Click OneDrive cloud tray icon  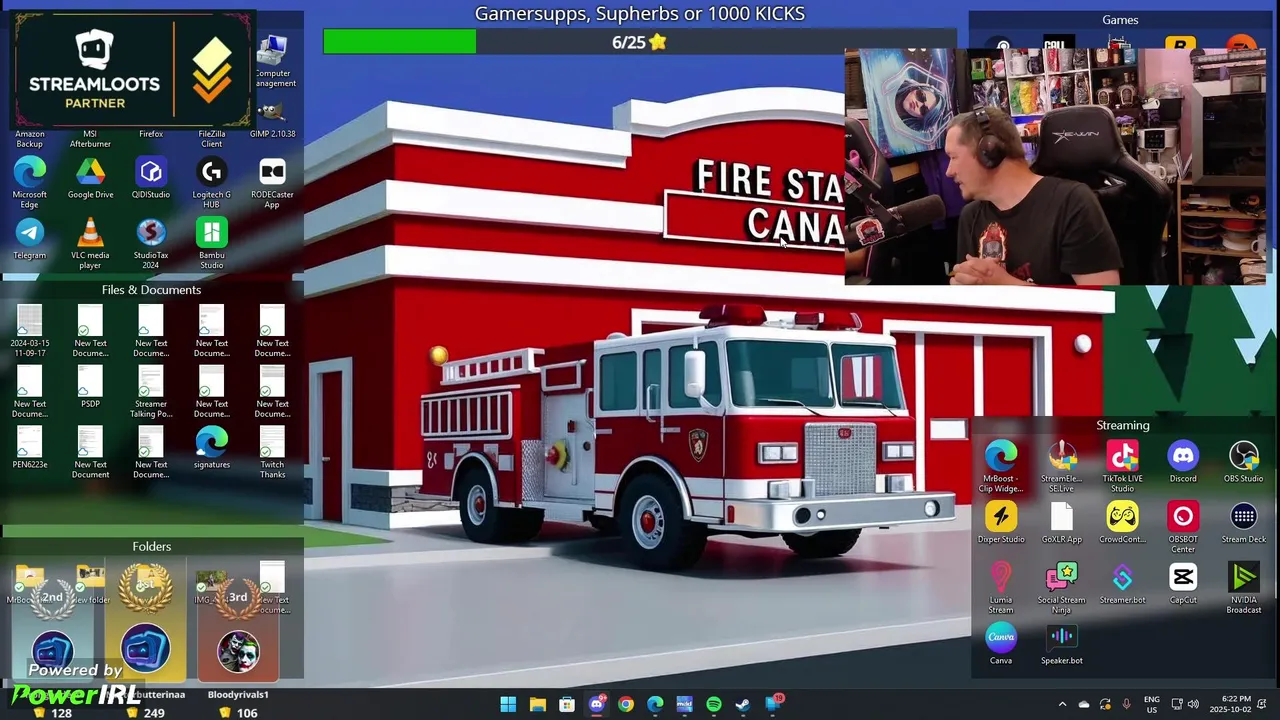click(1084, 704)
